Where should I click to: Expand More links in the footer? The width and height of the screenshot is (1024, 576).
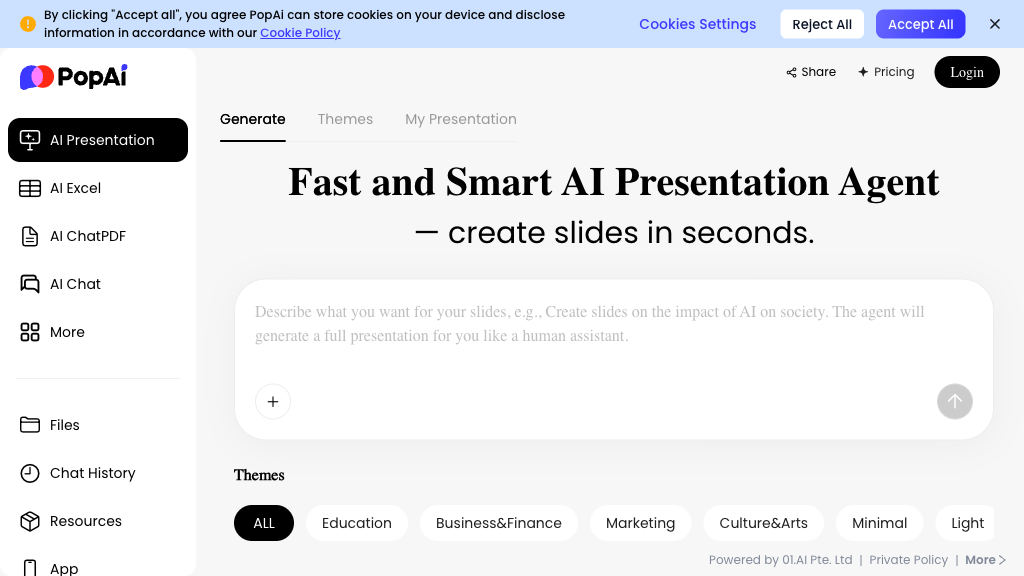pos(985,560)
